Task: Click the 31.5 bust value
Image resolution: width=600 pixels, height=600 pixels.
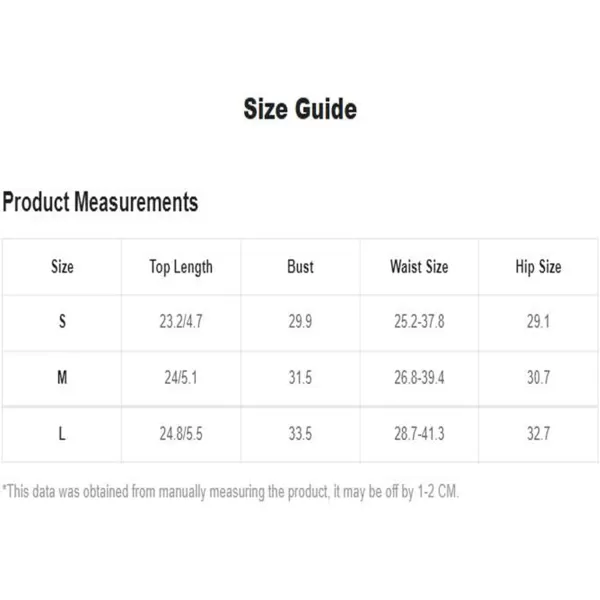Action: tap(300, 378)
